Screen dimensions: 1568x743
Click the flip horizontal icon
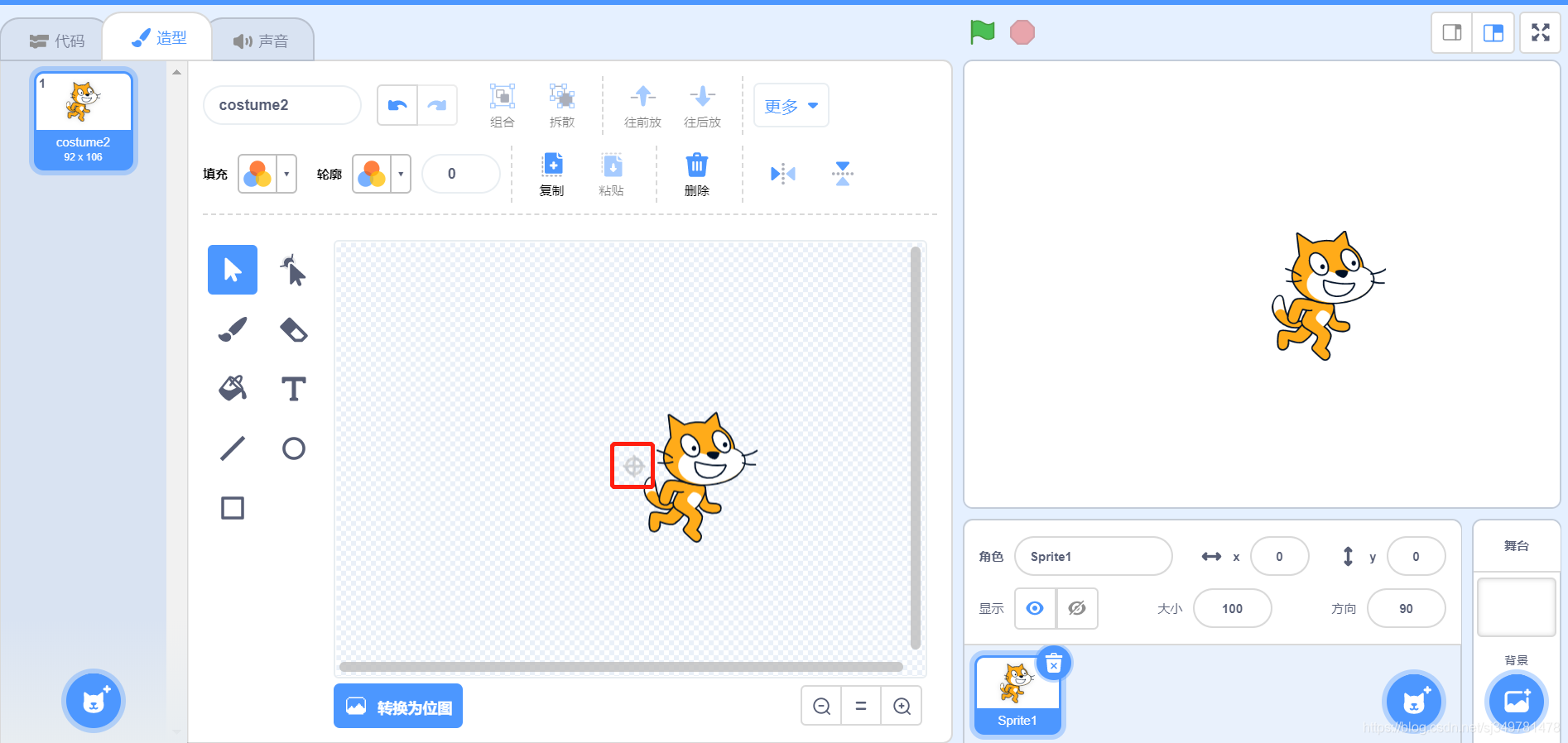point(783,174)
